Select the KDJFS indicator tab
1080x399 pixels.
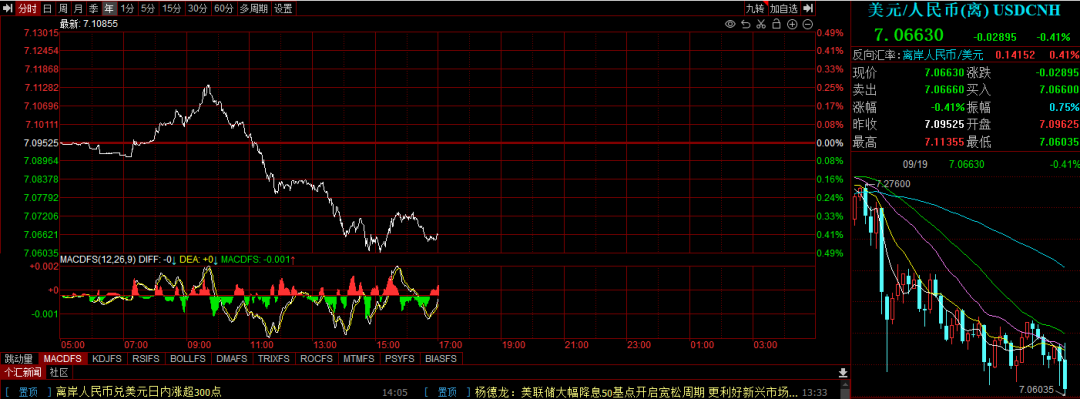click(107, 359)
